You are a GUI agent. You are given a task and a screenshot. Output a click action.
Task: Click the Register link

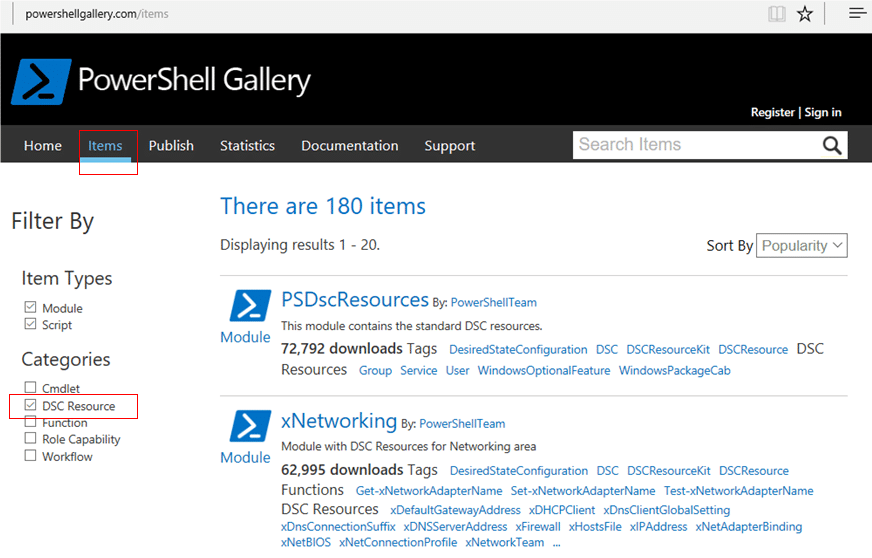pos(772,112)
